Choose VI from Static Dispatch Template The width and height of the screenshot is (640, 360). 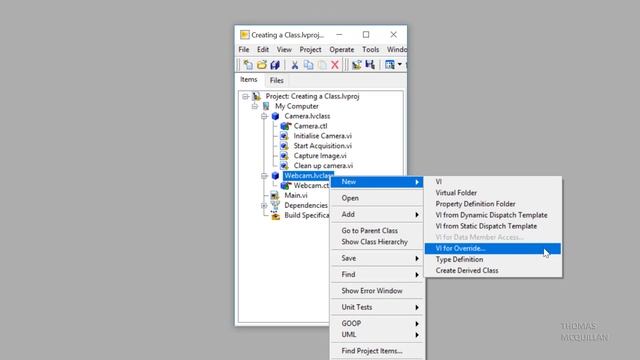(493, 226)
